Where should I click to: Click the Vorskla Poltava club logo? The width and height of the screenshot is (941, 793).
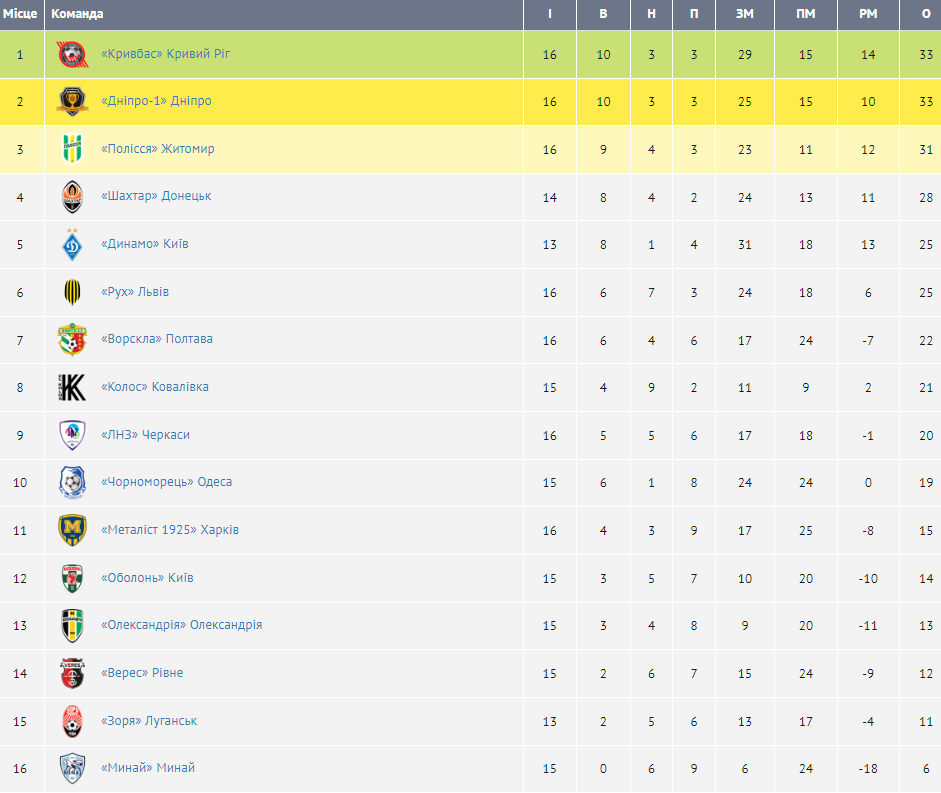tap(72, 340)
